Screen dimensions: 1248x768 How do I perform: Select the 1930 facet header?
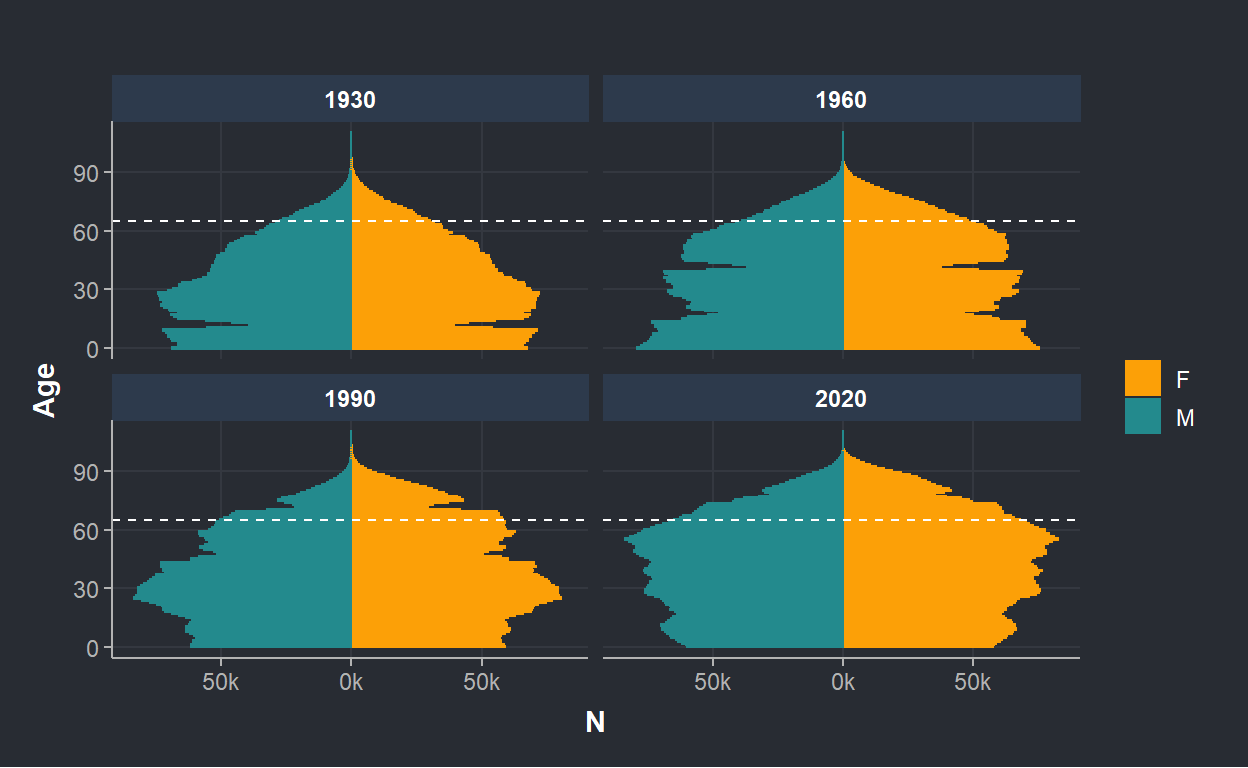pos(350,99)
